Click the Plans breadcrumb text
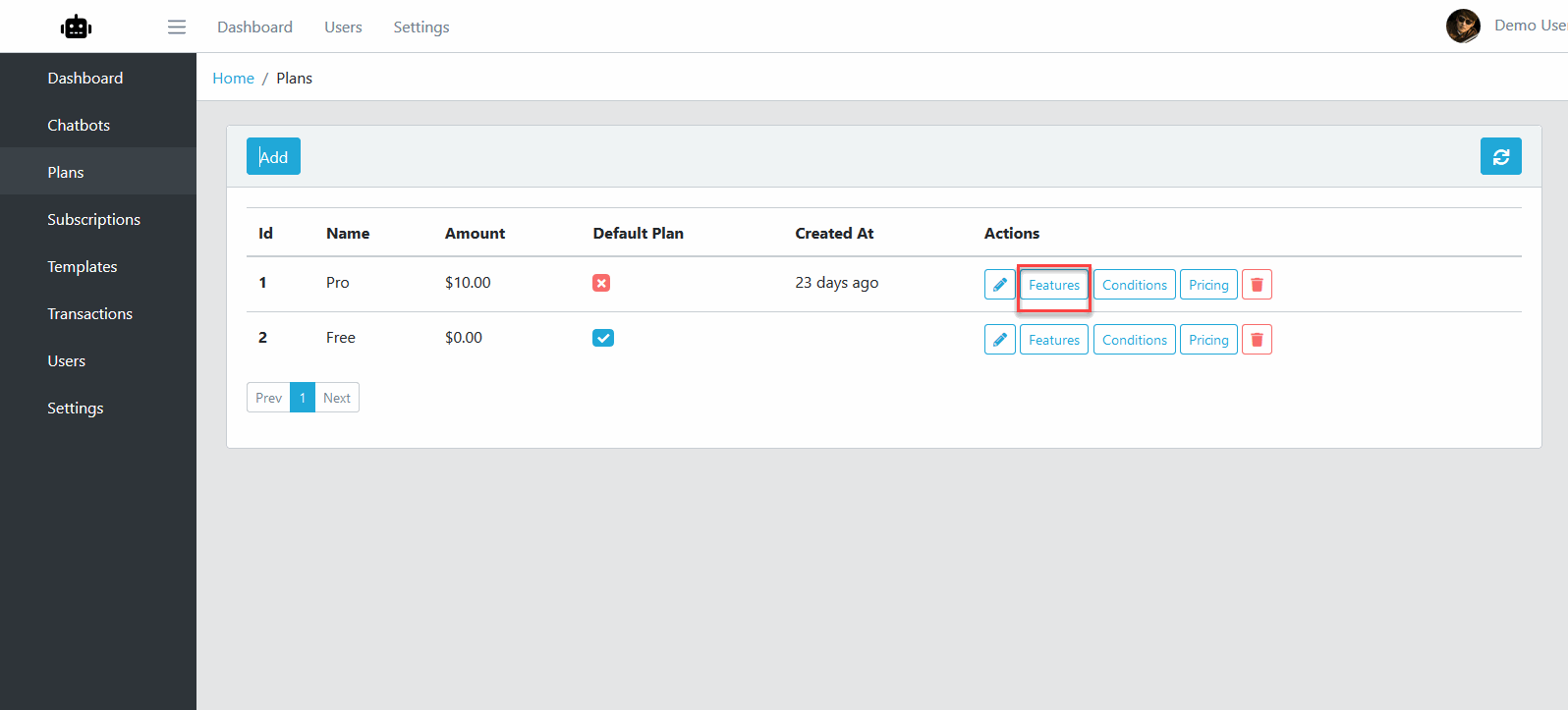Screen dimensions: 1568x710 click(x=294, y=78)
